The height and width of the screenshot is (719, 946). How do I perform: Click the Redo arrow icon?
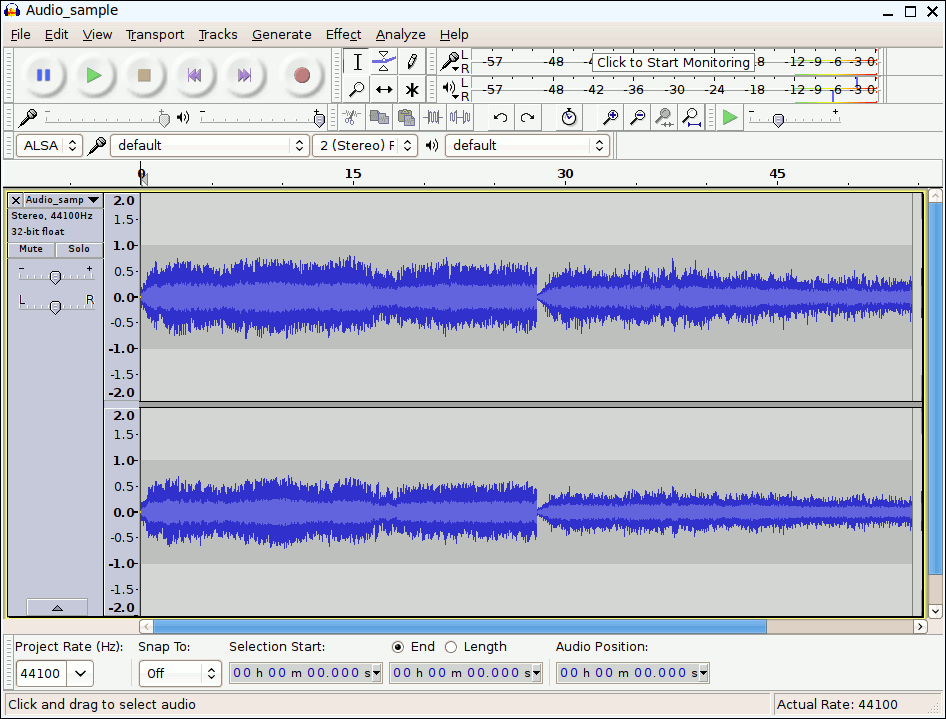pos(527,117)
